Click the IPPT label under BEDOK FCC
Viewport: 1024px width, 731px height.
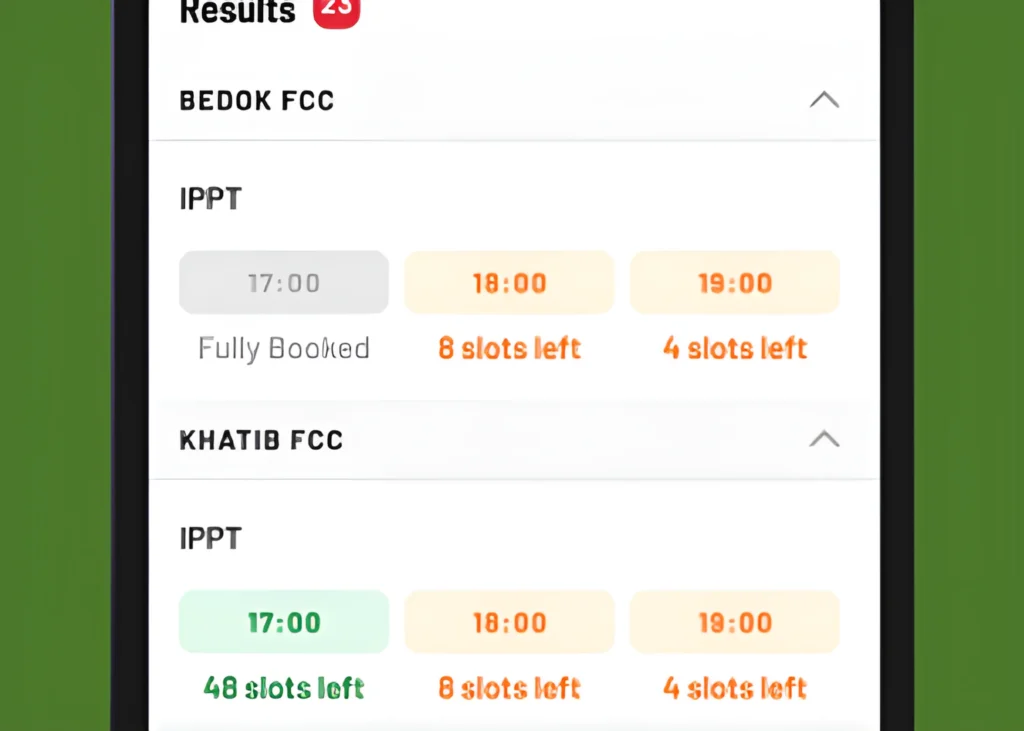click(210, 198)
